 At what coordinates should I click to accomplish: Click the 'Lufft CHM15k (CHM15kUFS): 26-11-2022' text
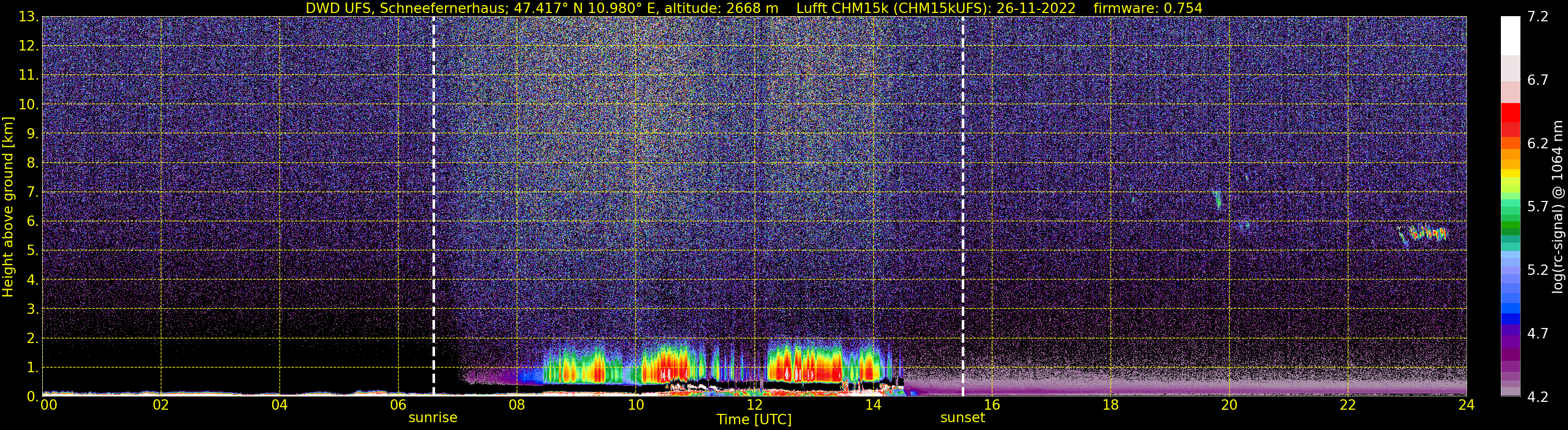click(936, 8)
